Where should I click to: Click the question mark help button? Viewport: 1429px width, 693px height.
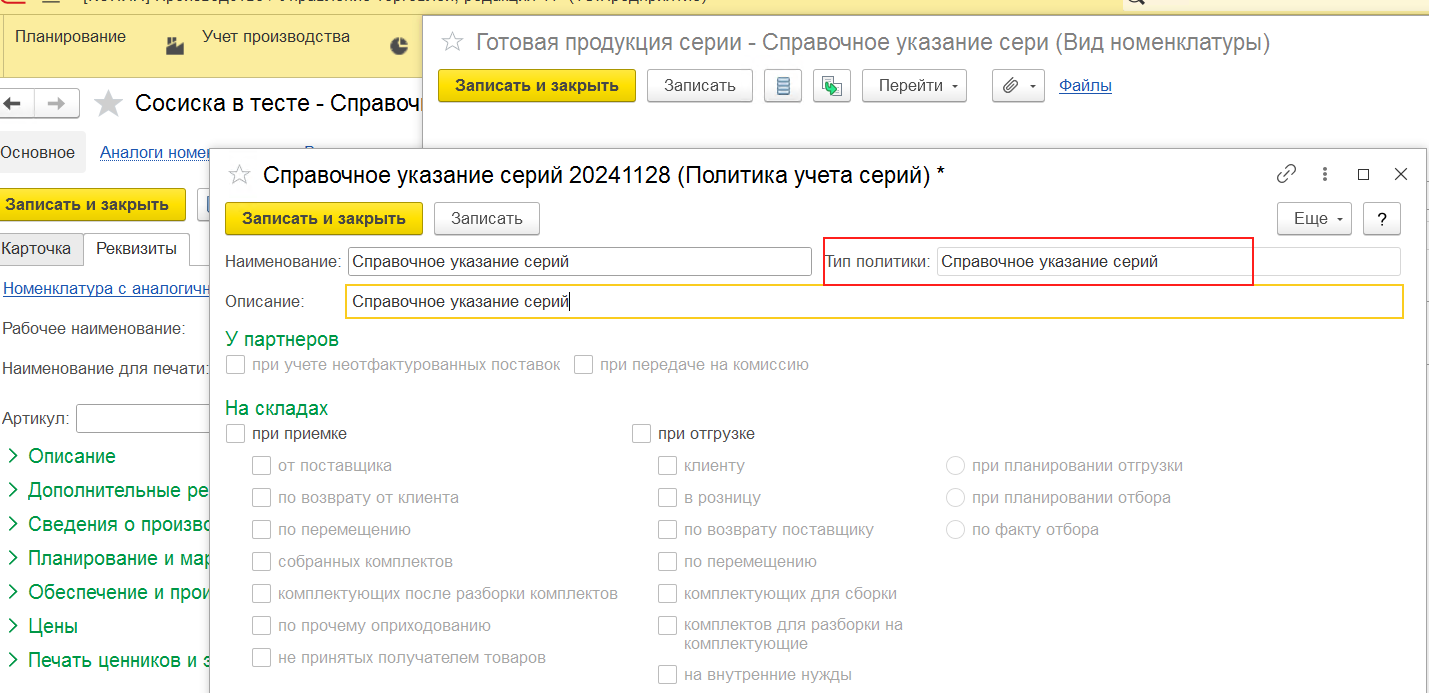pyautogui.click(x=1382, y=219)
